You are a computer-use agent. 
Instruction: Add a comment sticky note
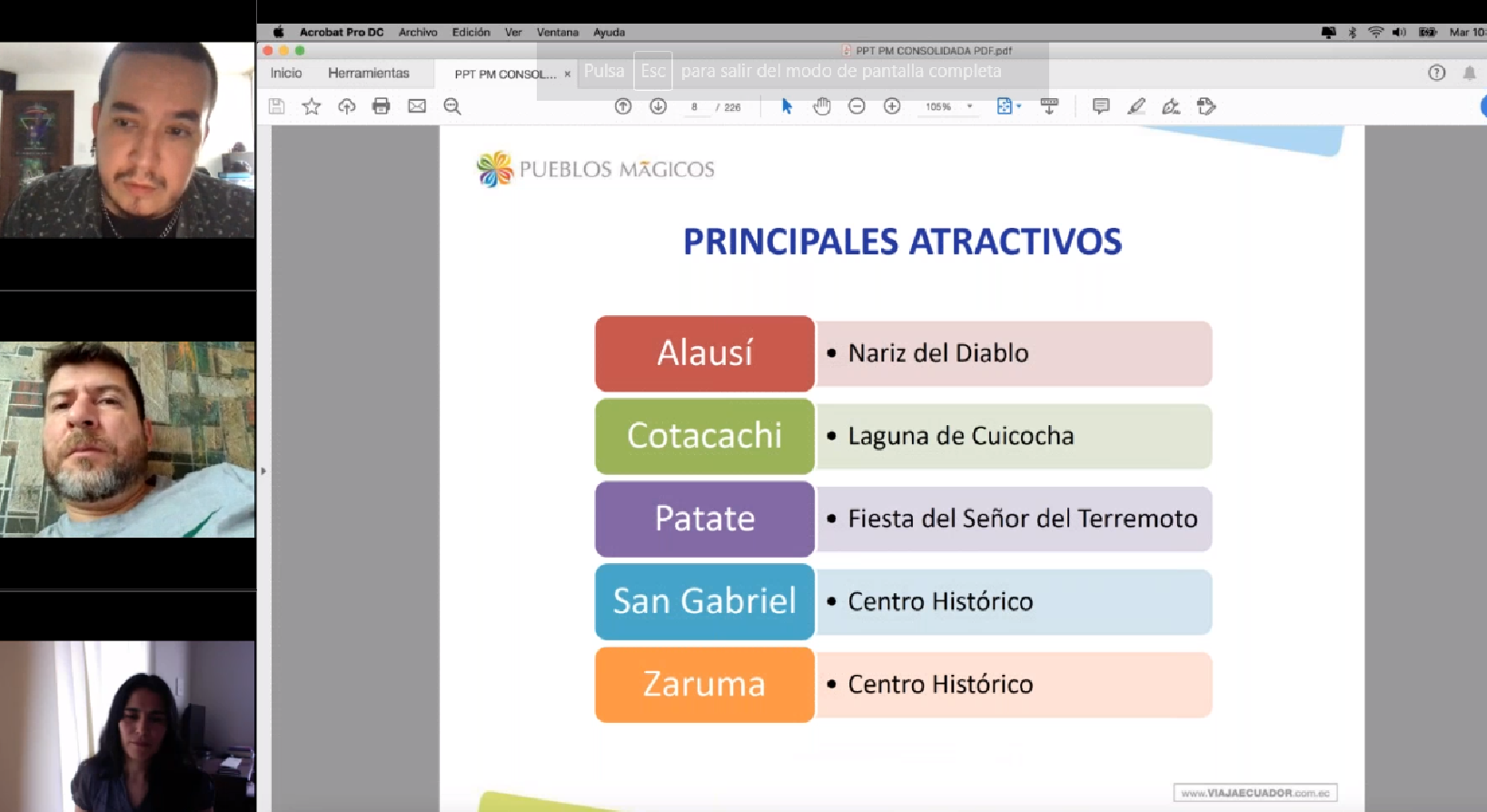[1101, 106]
